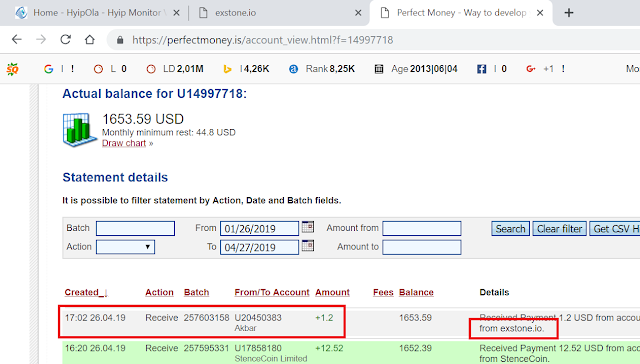Click the Google Plus +1 icon
640x364 pixels.
click(531, 69)
